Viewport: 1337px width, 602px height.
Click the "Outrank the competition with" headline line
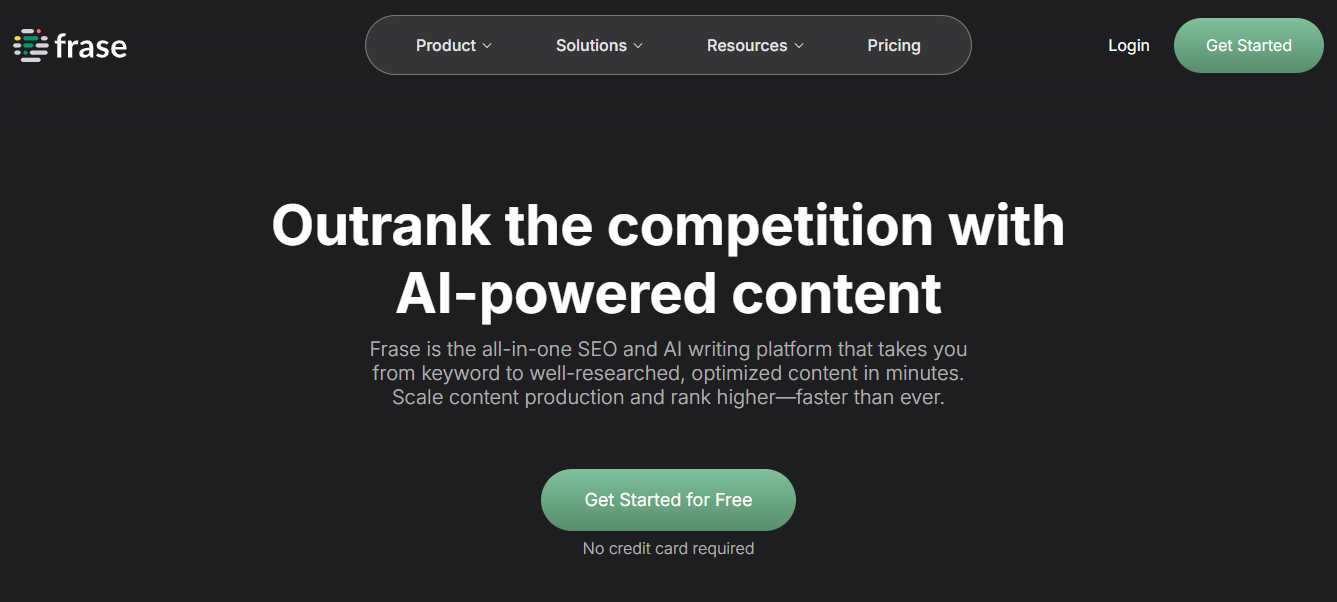click(x=668, y=225)
